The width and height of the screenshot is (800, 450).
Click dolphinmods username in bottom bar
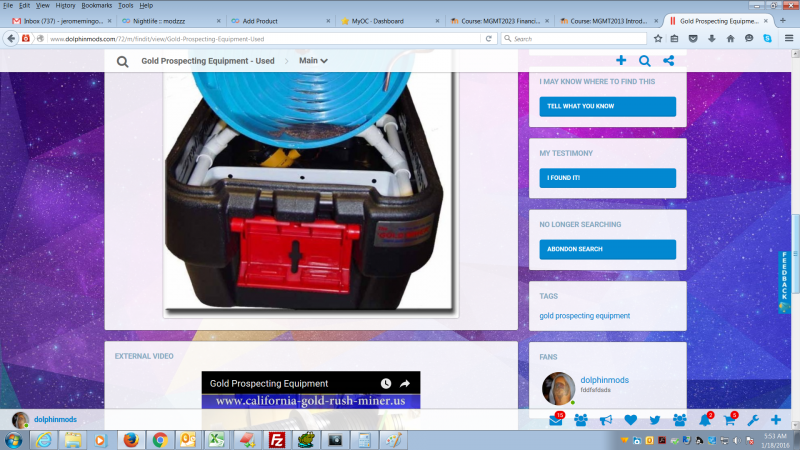coord(55,419)
